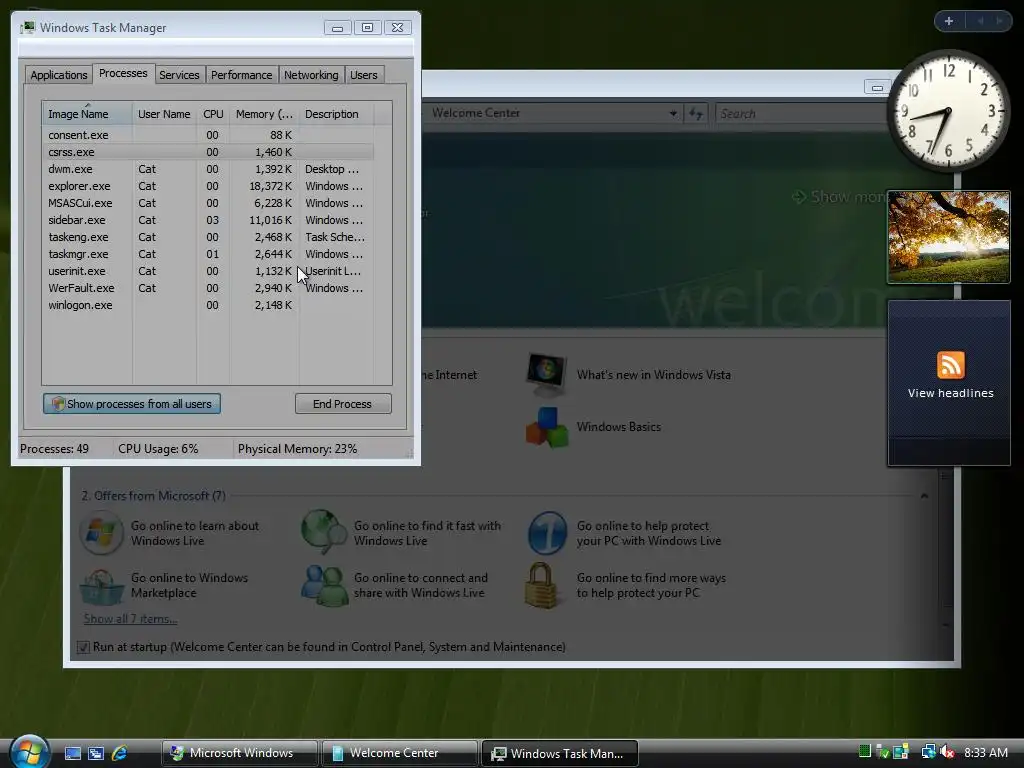Select the sidebar.exe process
The image size is (1024, 768).
tap(208, 220)
